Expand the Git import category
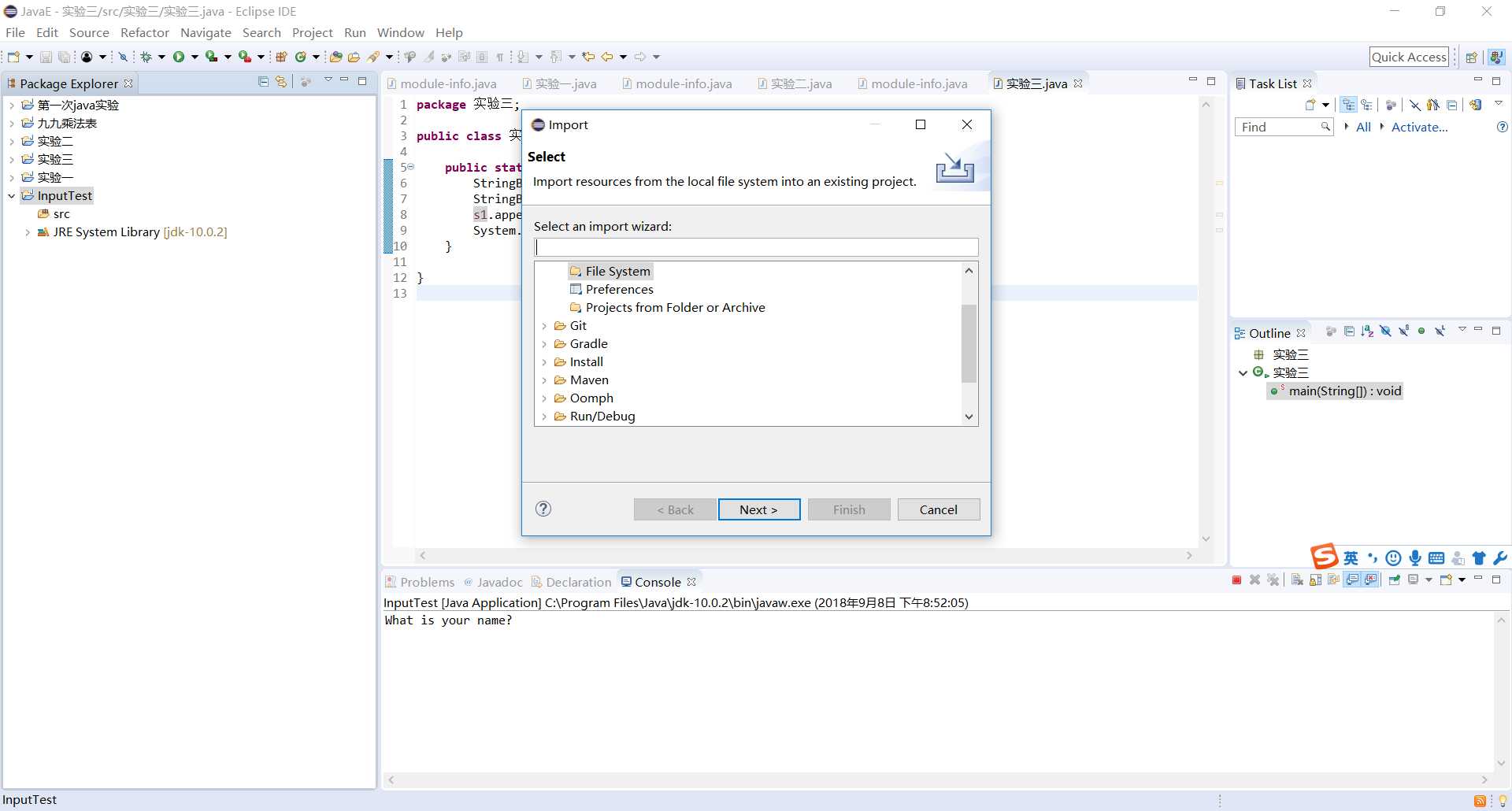This screenshot has height=811, width=1512. [544, 326]
